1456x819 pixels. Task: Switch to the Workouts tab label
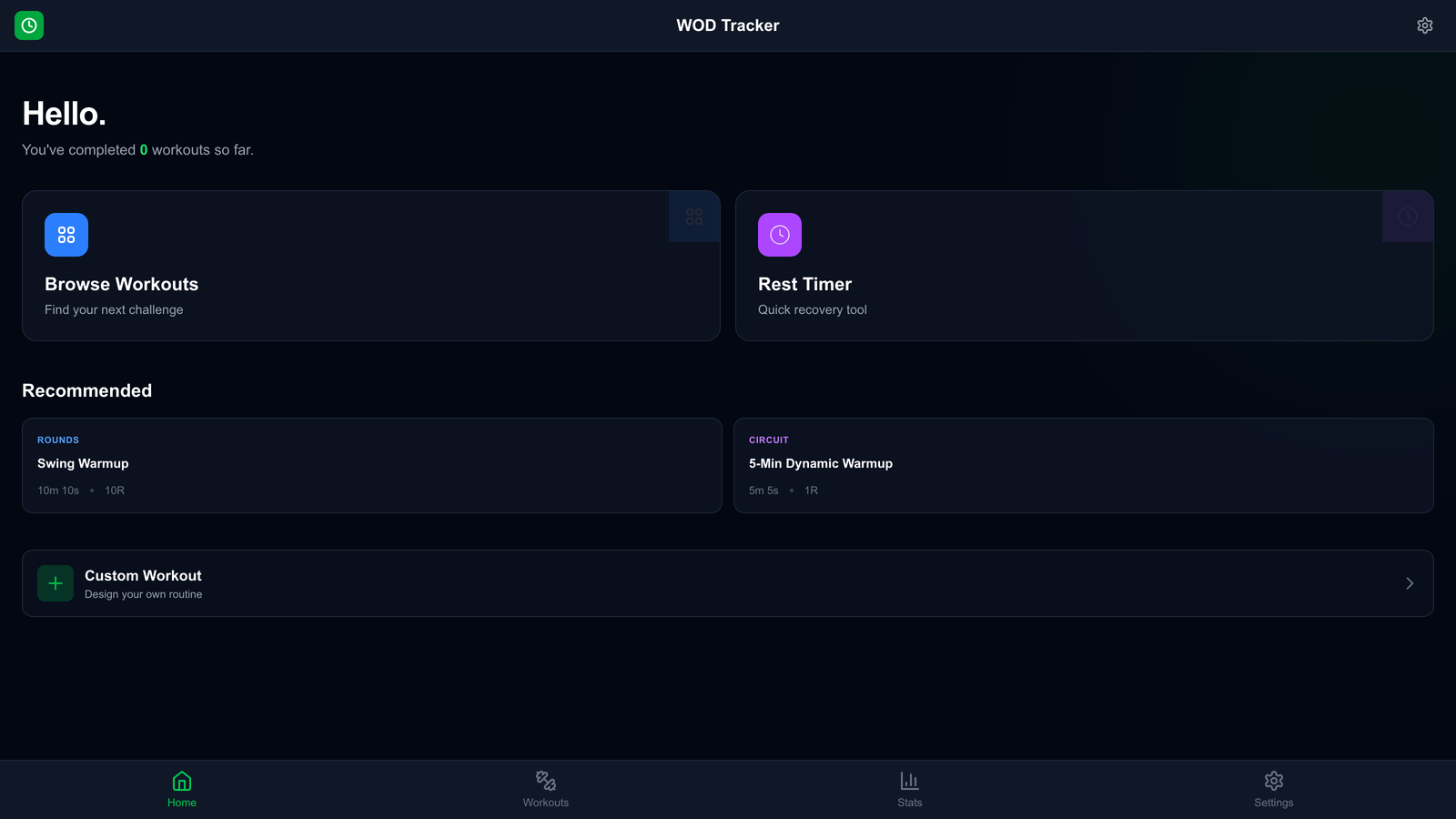546,803
